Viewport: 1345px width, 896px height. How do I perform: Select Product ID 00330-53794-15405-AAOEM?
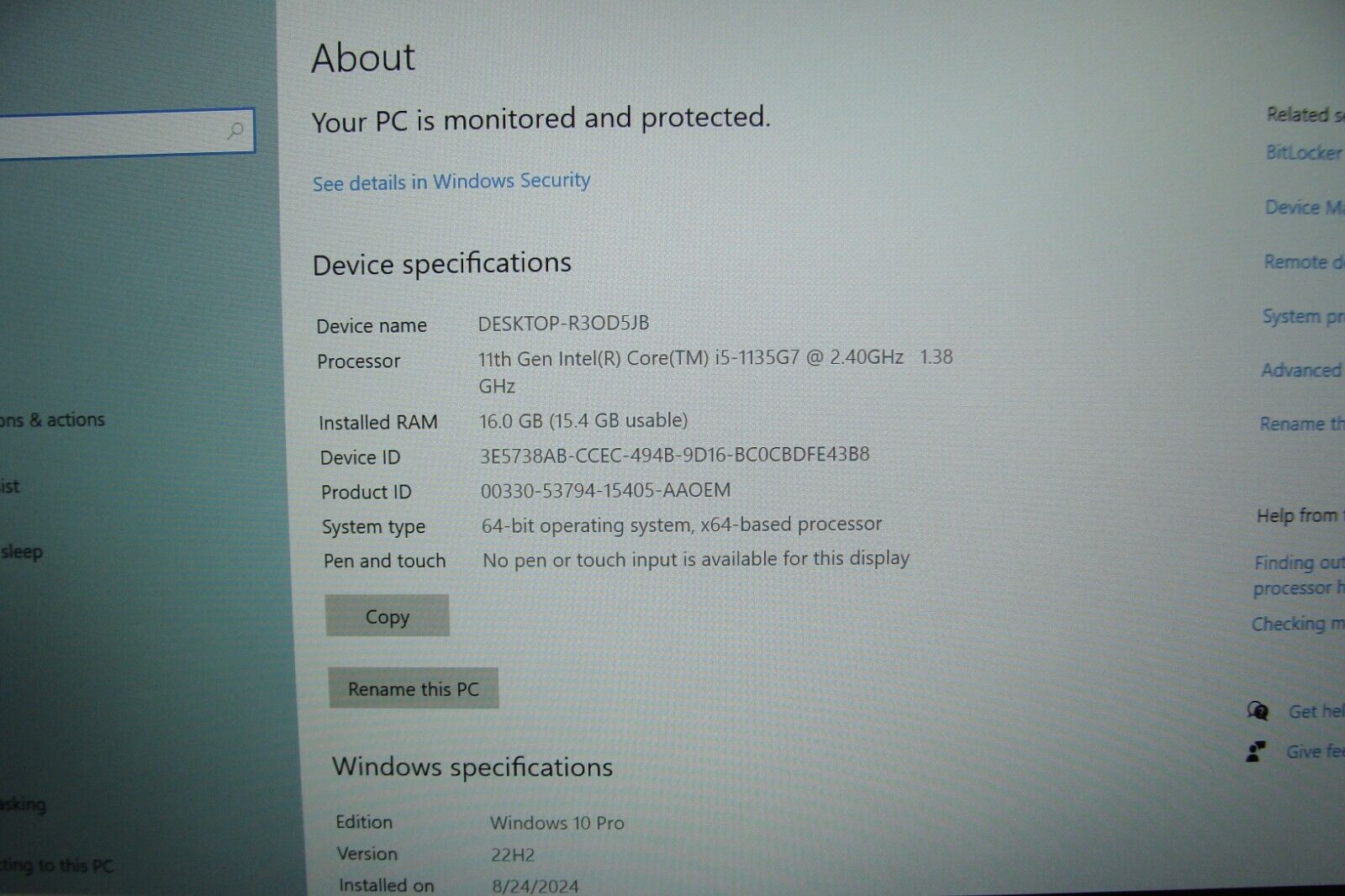(605, 490)
